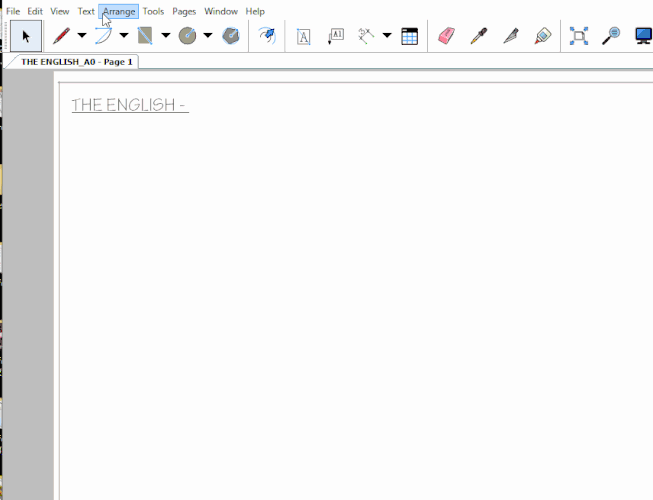This screenshot has height=500, width=653.
Task: Select the Split knife tool
Action: coord(511,36)
